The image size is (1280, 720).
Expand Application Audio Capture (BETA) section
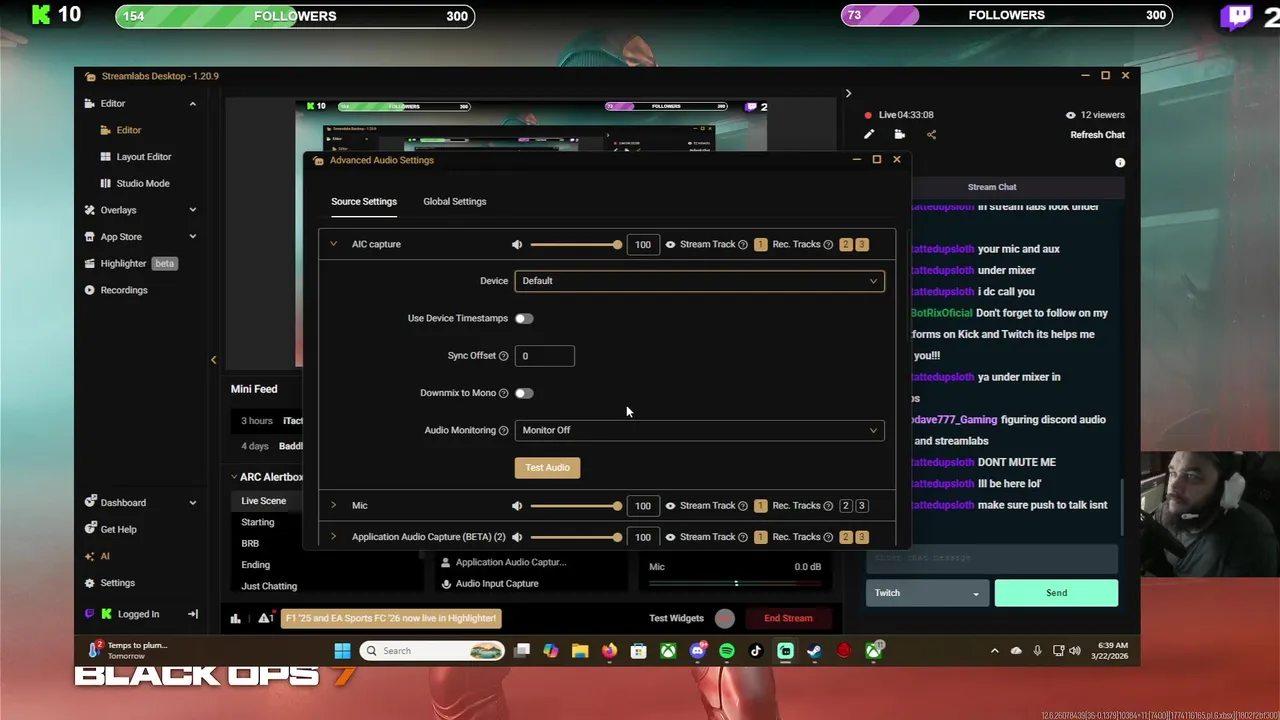(x=334, y=537)
